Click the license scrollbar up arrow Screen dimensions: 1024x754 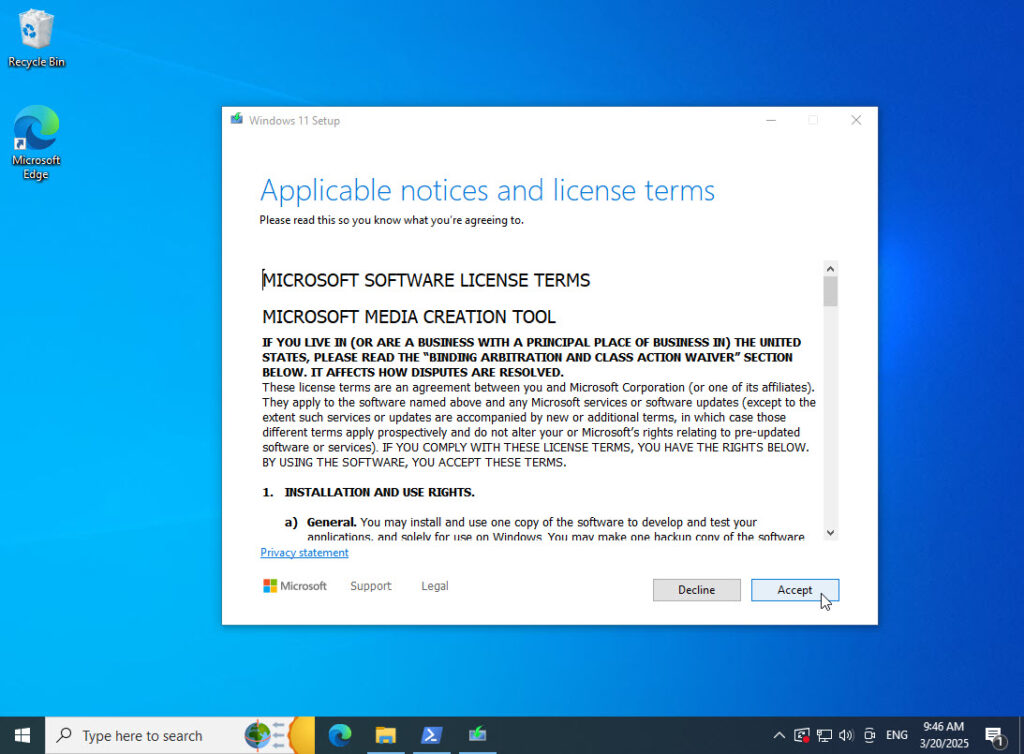pyautogui.click(x=830, y=268)
